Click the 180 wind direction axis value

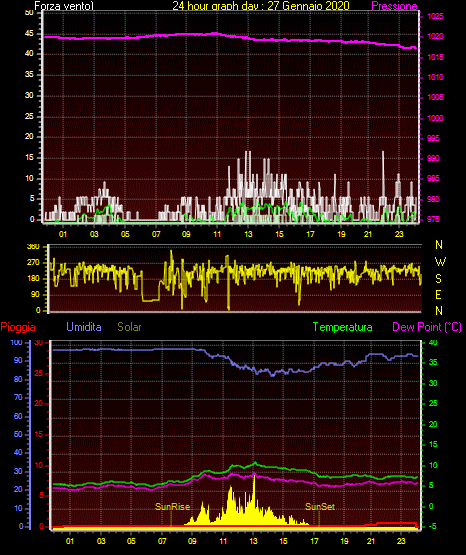click(x=33, y=279)
